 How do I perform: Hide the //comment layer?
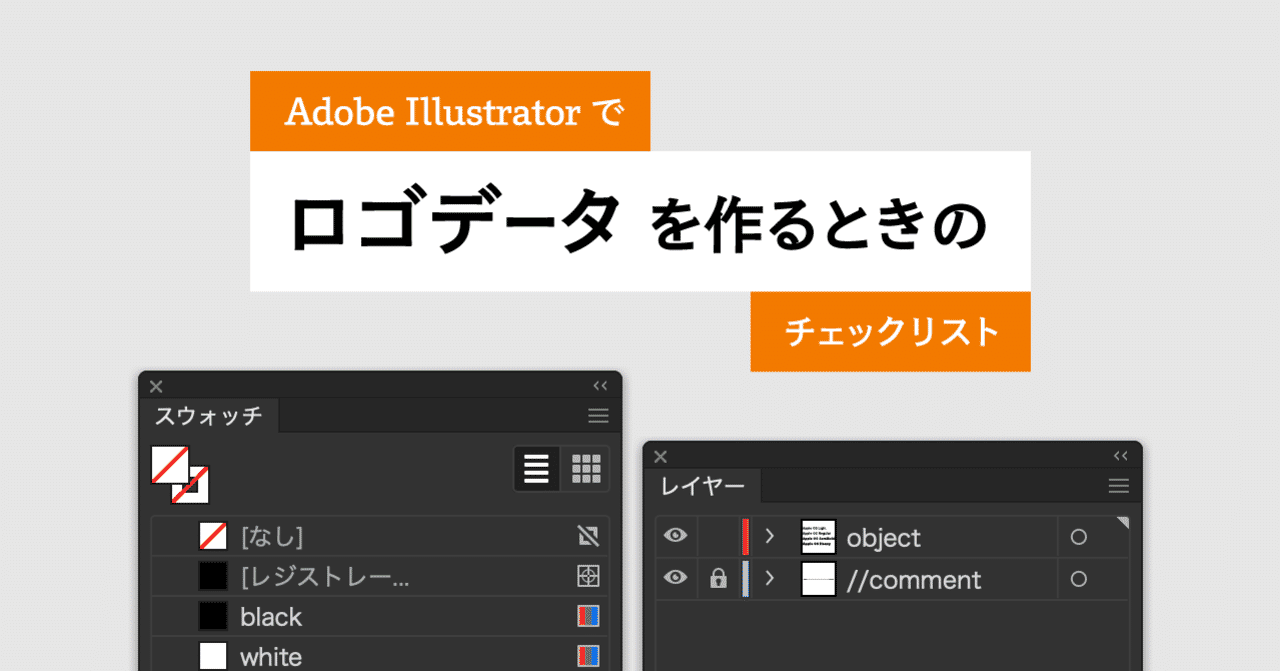(676, 579)
